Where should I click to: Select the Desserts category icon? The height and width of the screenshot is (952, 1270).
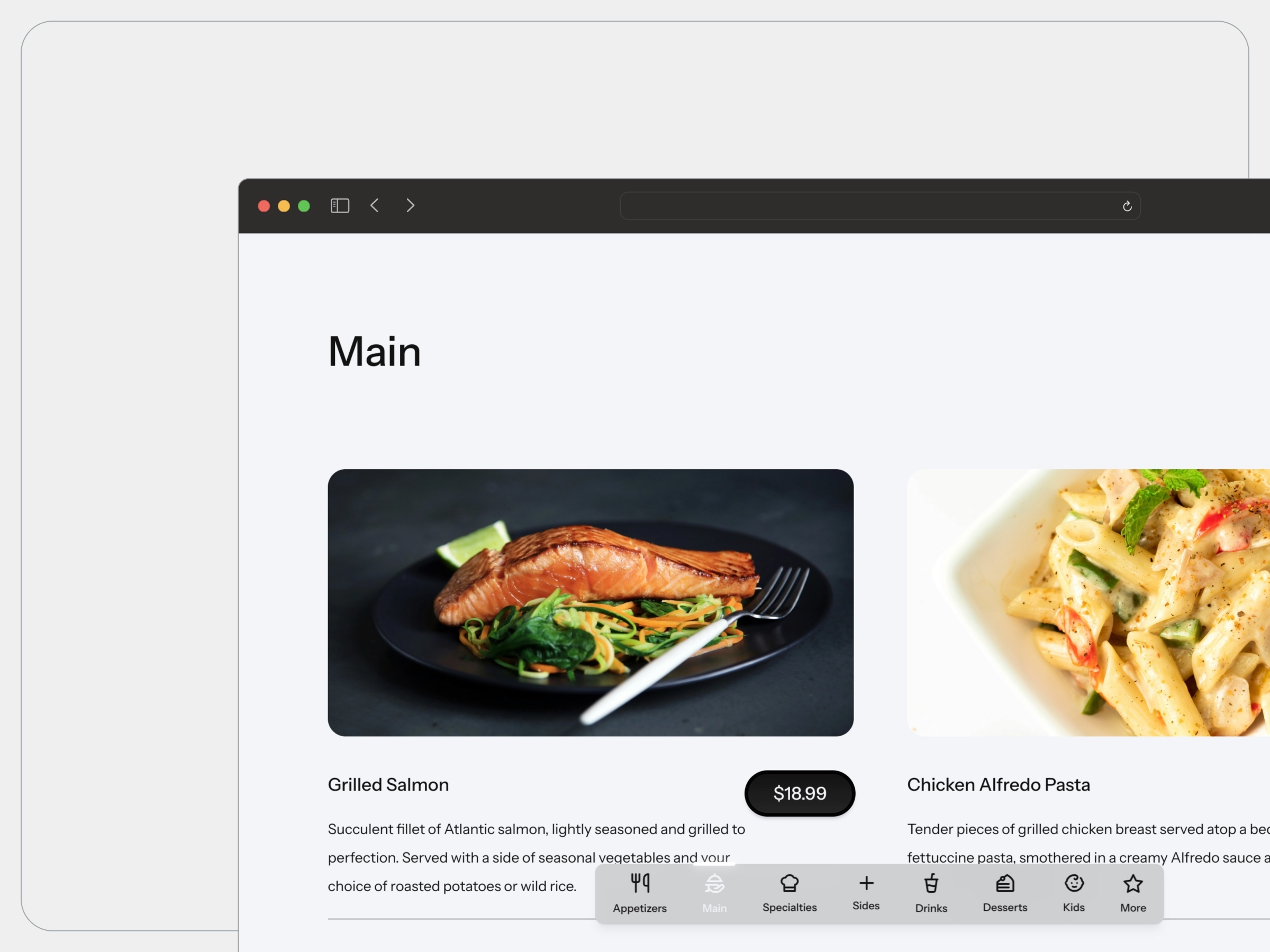(x=1005, y=883)
